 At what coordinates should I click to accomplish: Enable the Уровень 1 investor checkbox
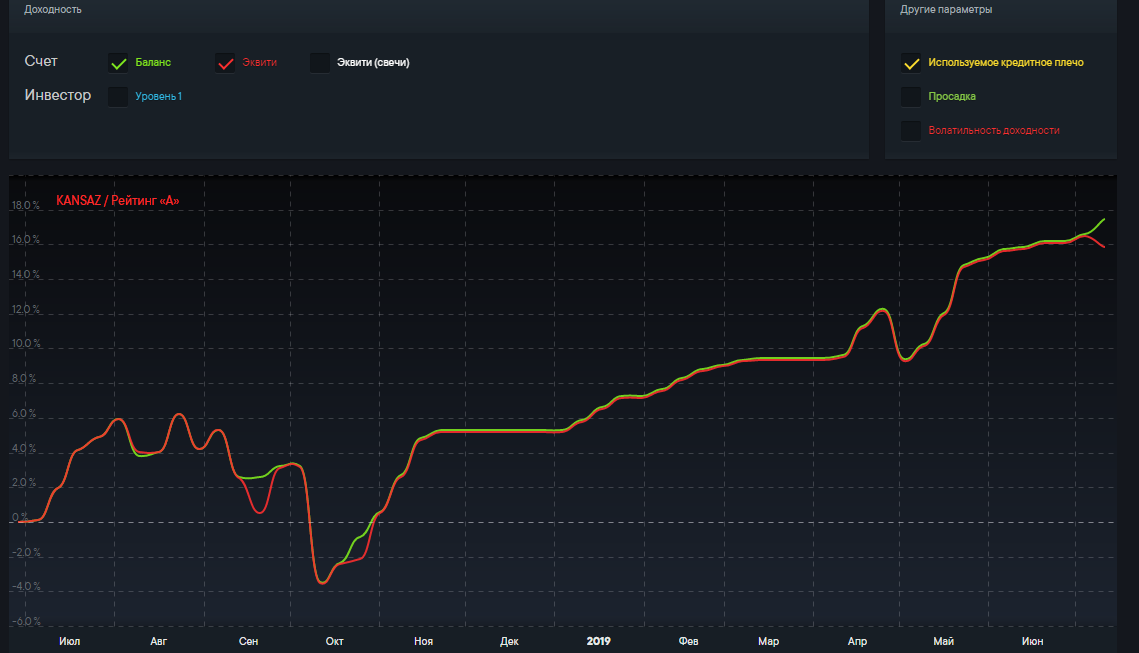[118, 97]
